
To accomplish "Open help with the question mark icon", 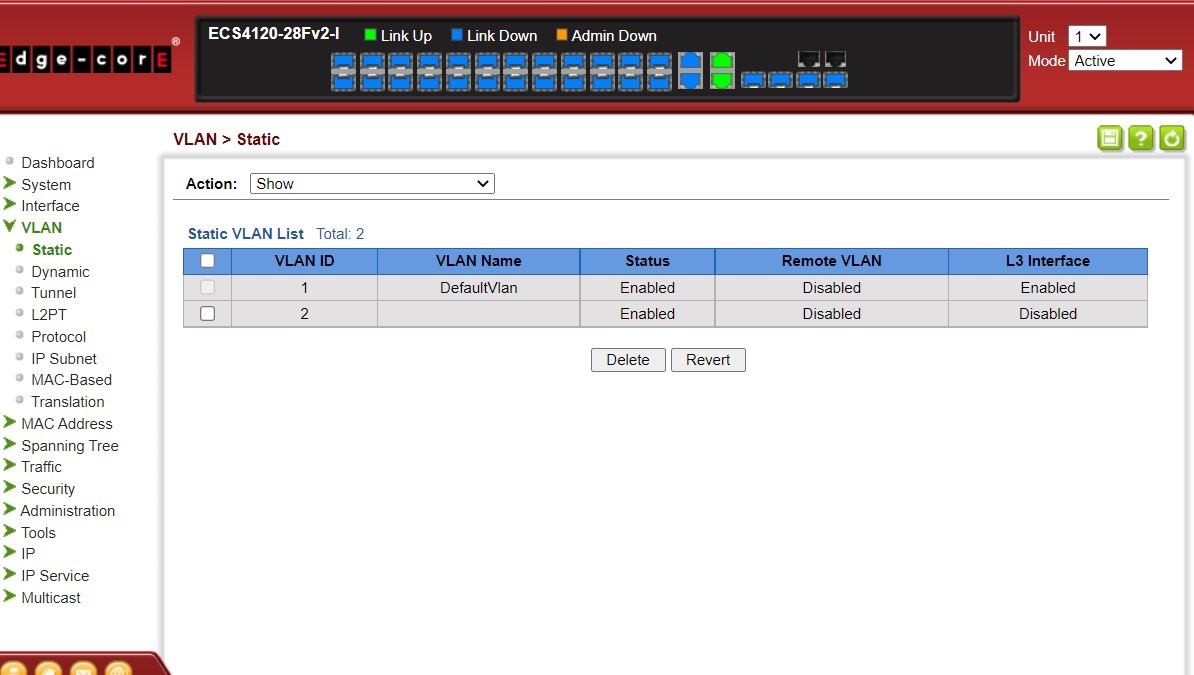I will [1141, 138].
